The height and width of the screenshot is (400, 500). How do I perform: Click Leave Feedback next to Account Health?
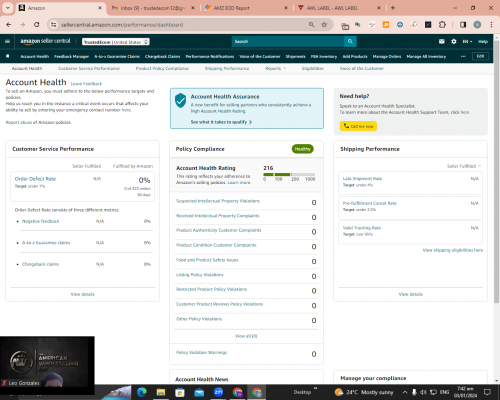tap(86, 84)
